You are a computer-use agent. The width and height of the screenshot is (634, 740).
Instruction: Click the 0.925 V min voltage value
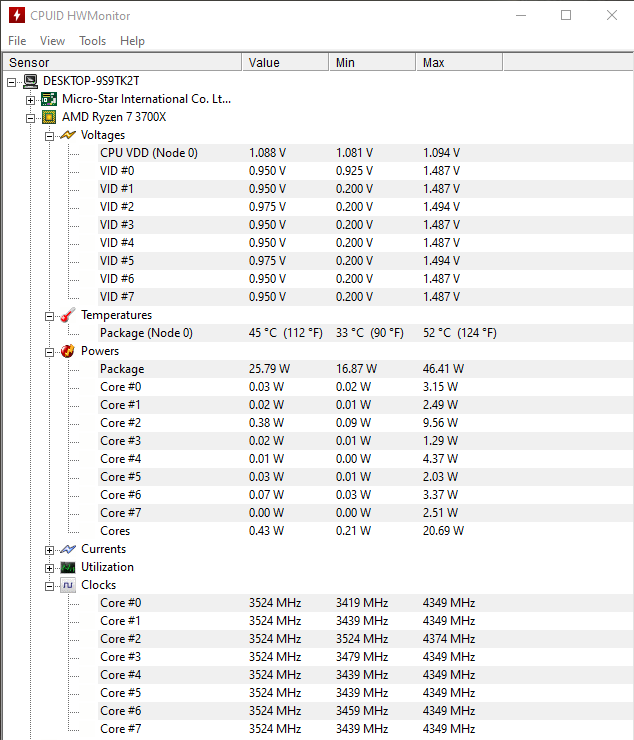coord(354,171)
